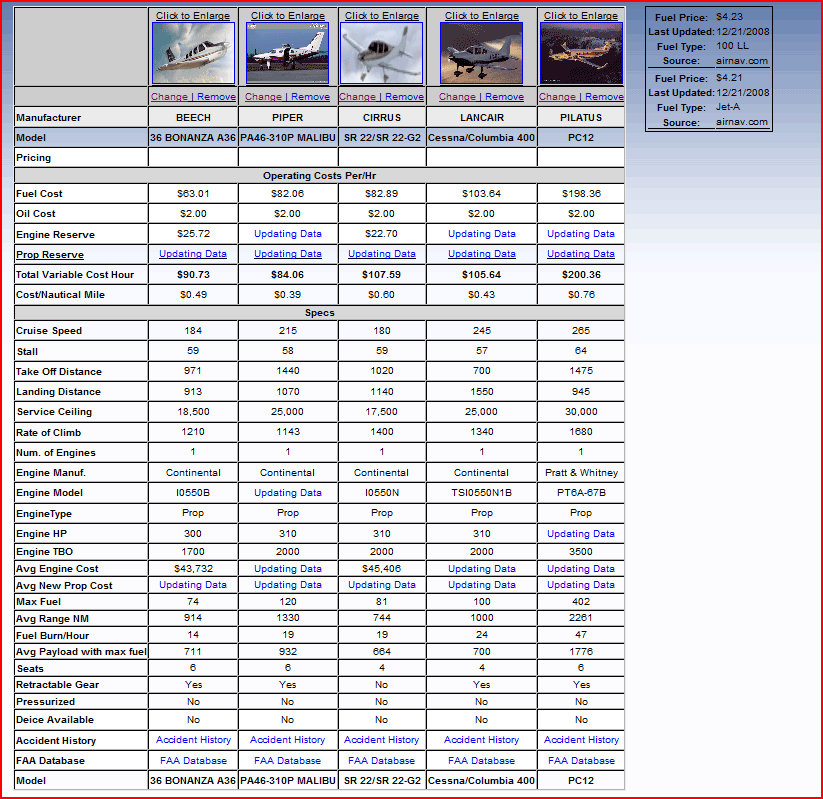823x799 pixels.
Task: View Accident History for Pilatus PC12
Action: [x=581, y=740]
